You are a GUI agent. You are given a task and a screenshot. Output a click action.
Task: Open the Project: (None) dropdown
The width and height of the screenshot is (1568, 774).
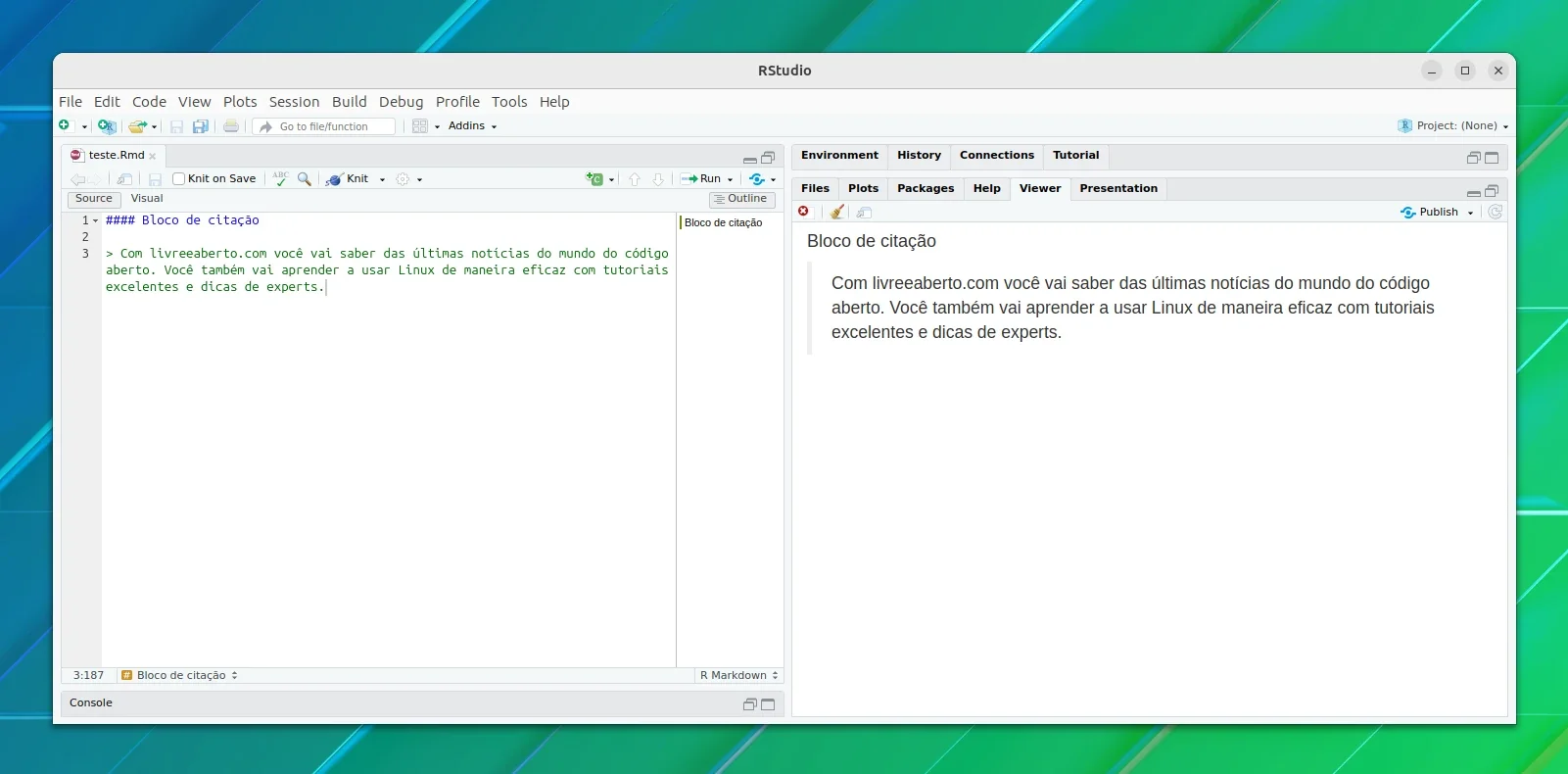pos(1452,126)
